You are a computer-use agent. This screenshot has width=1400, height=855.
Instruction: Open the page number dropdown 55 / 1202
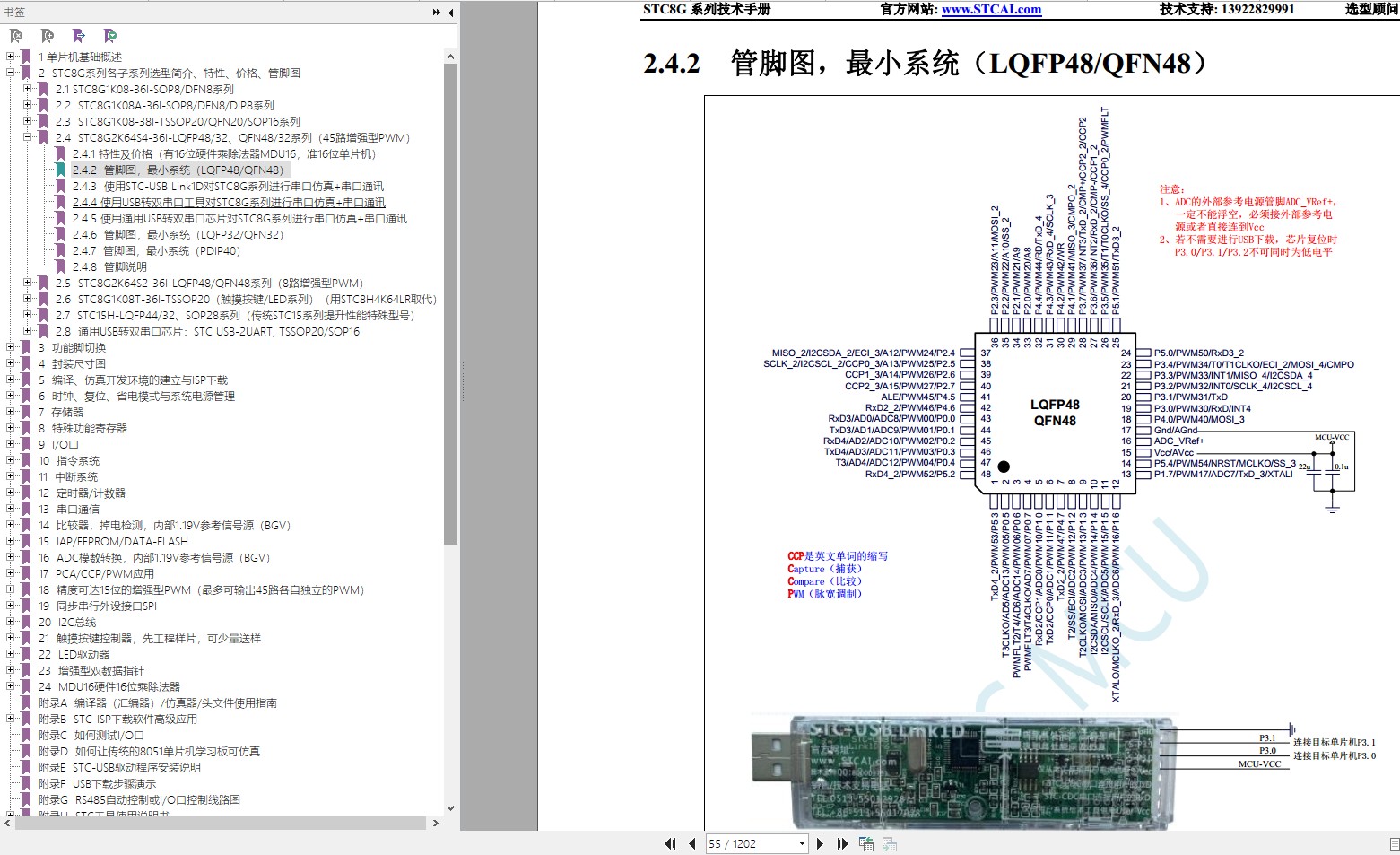click(x=802, y=843)
